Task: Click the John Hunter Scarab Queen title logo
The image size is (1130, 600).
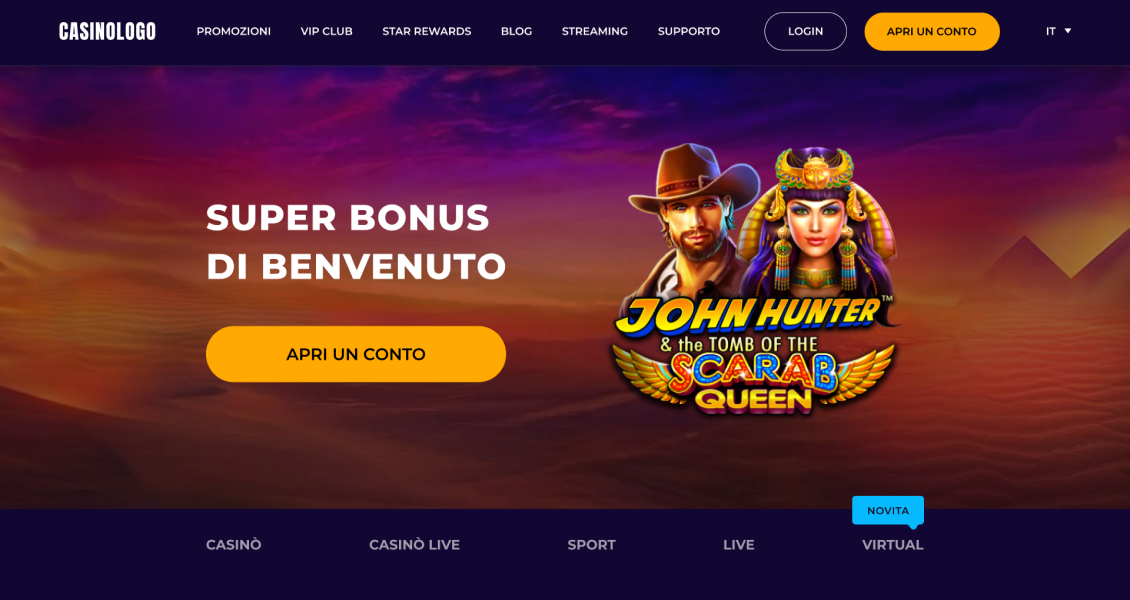Action: pos(754,355)
